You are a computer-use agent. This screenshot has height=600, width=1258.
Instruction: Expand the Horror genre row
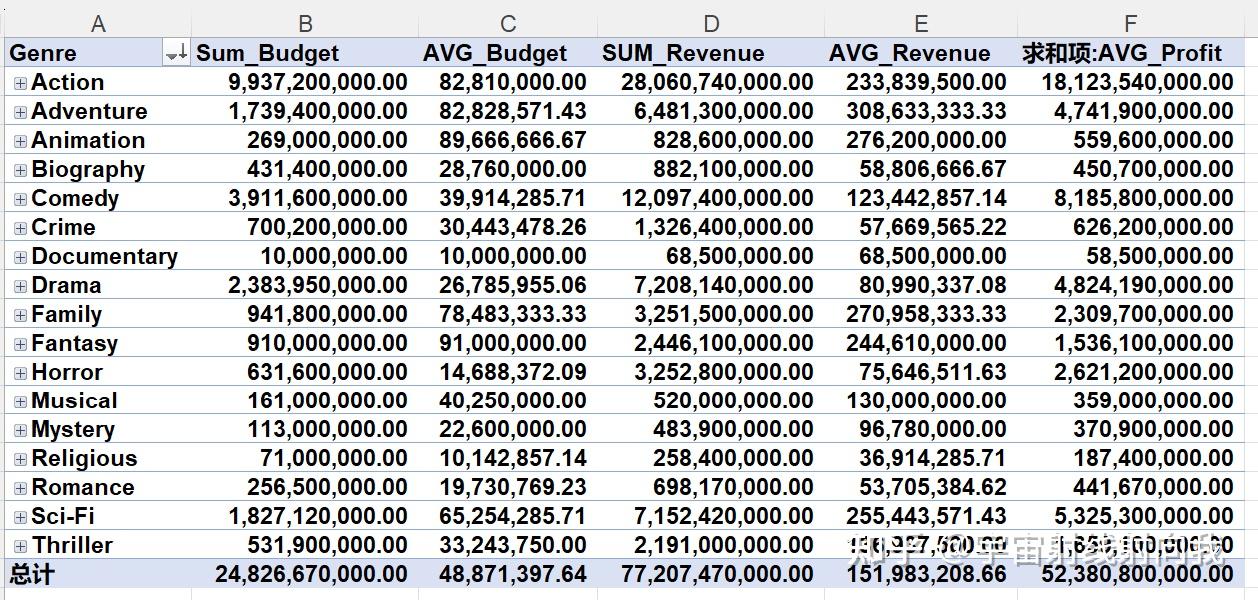point(20,374)
